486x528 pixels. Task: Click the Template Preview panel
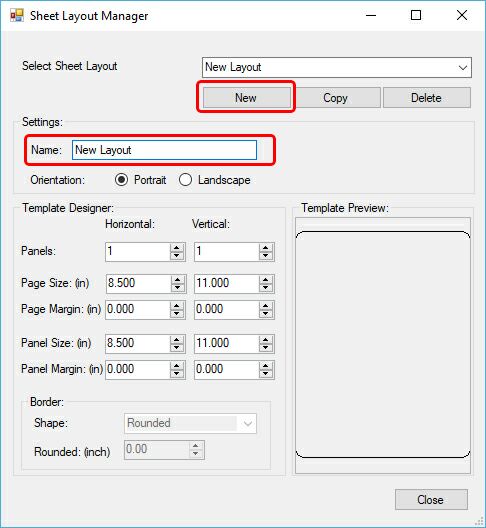(383, 345)
